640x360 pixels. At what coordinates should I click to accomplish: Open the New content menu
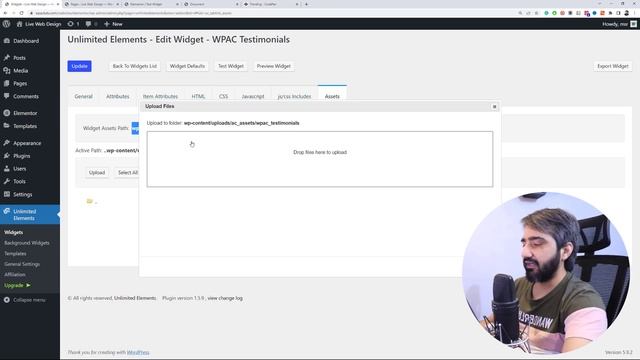coord(113,24)
